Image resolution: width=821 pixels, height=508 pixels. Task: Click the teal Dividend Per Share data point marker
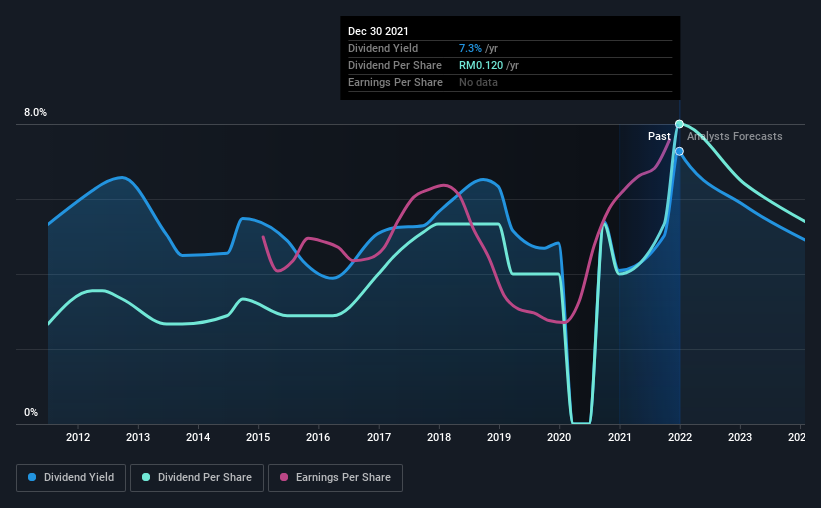(679, 124)
